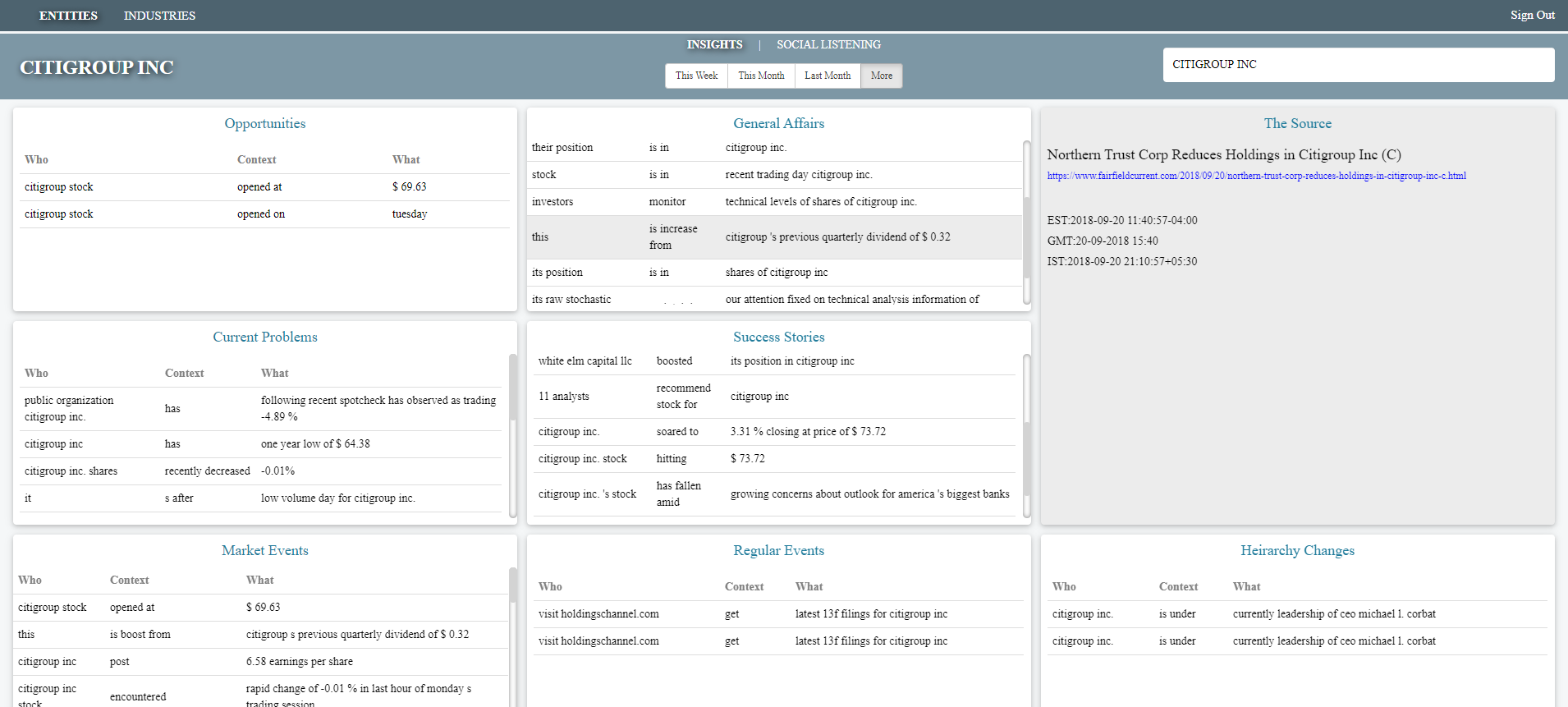
Task: Click the 'public organization citigroup inc.' problem row
Action: pos(260,409)
